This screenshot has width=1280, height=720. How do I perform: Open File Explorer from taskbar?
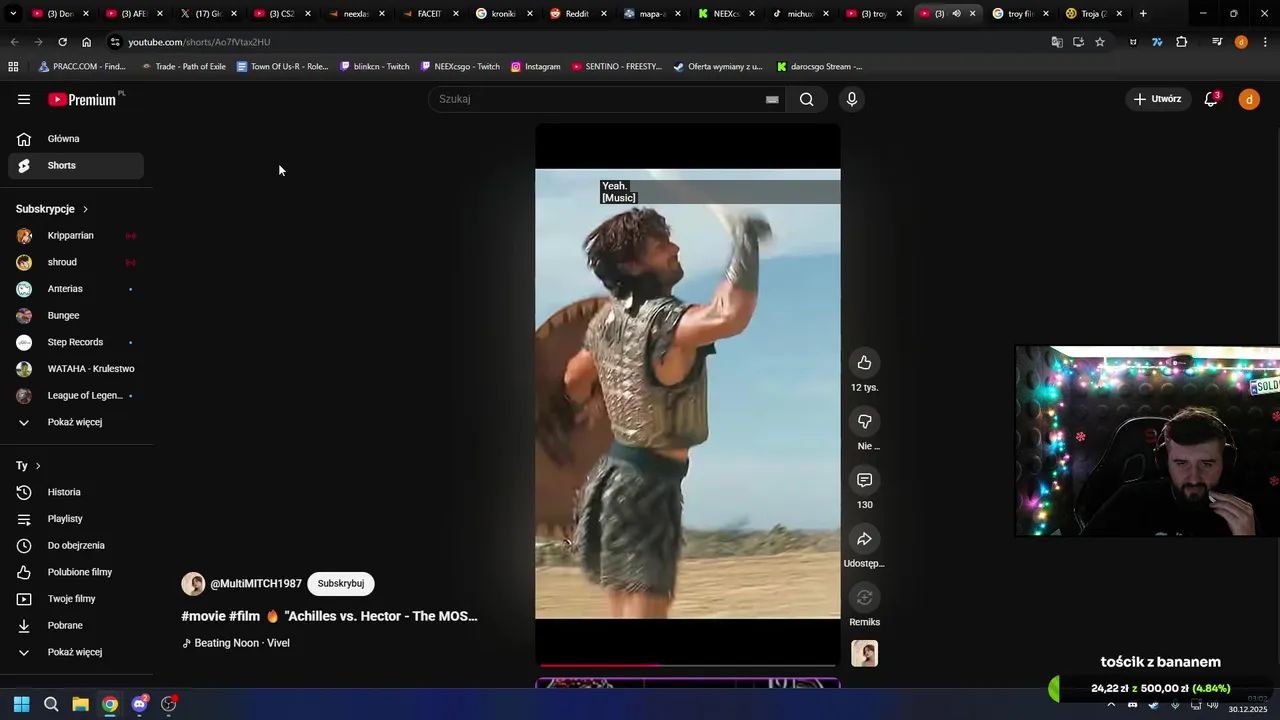coord(80,704)
